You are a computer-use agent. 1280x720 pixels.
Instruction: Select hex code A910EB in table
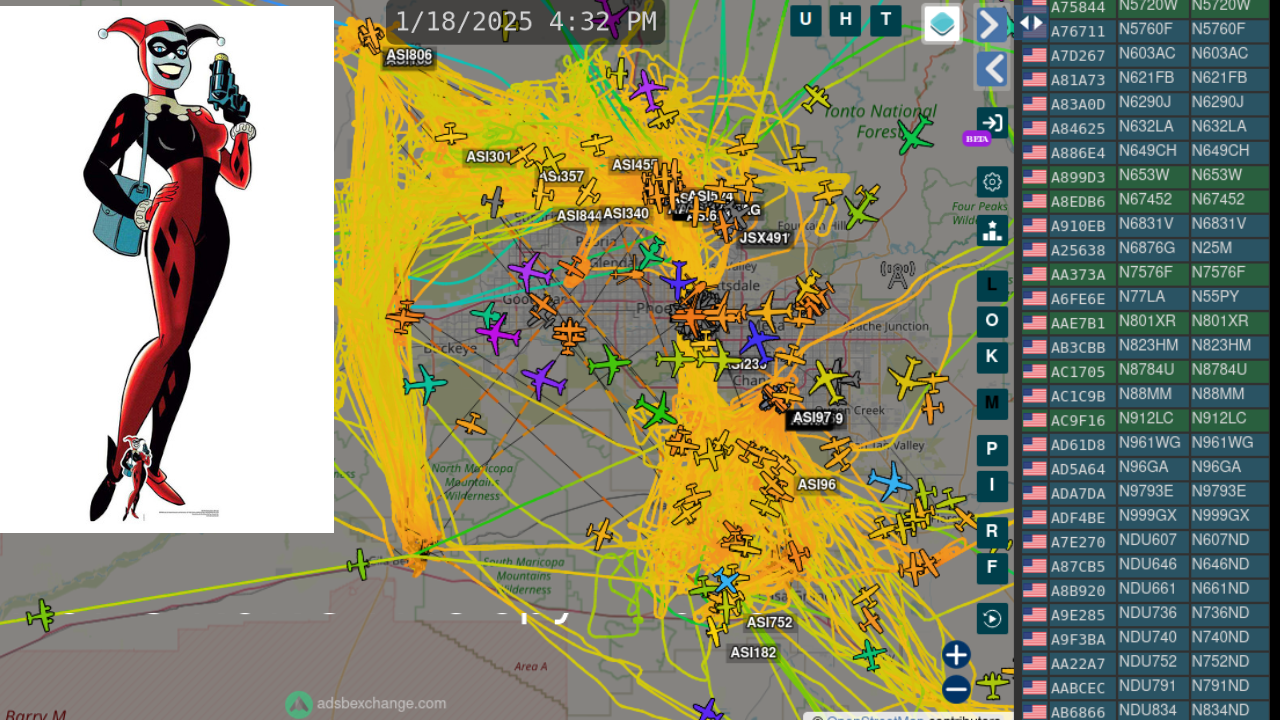[x=1078, y=226]
